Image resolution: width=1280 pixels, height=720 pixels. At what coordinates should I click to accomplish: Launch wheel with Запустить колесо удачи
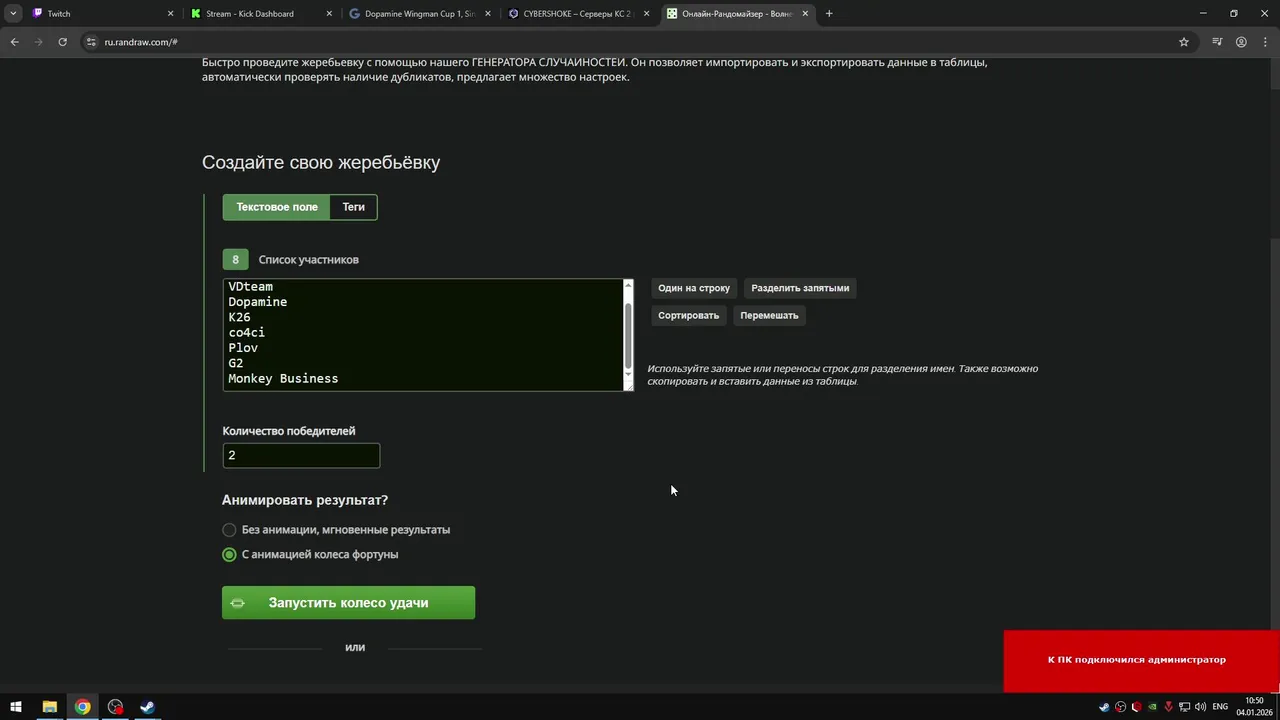(x=348, y=603)
